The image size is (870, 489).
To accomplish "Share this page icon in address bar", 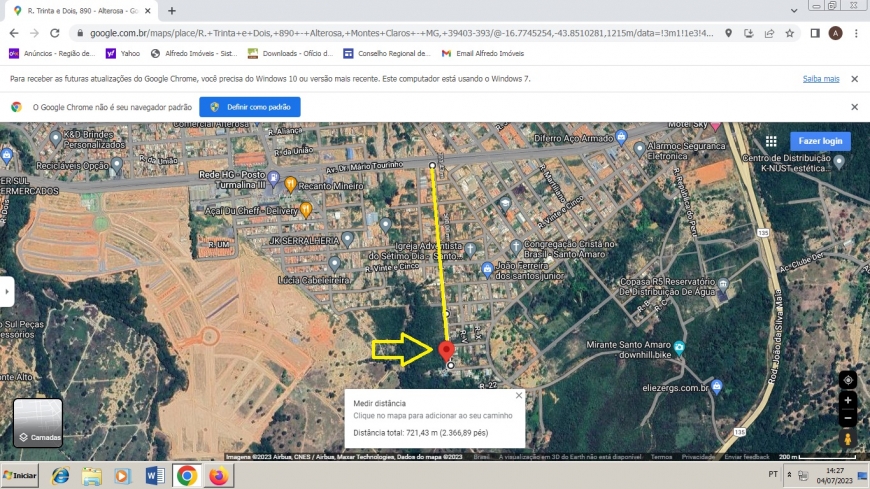I will (769, 33).
